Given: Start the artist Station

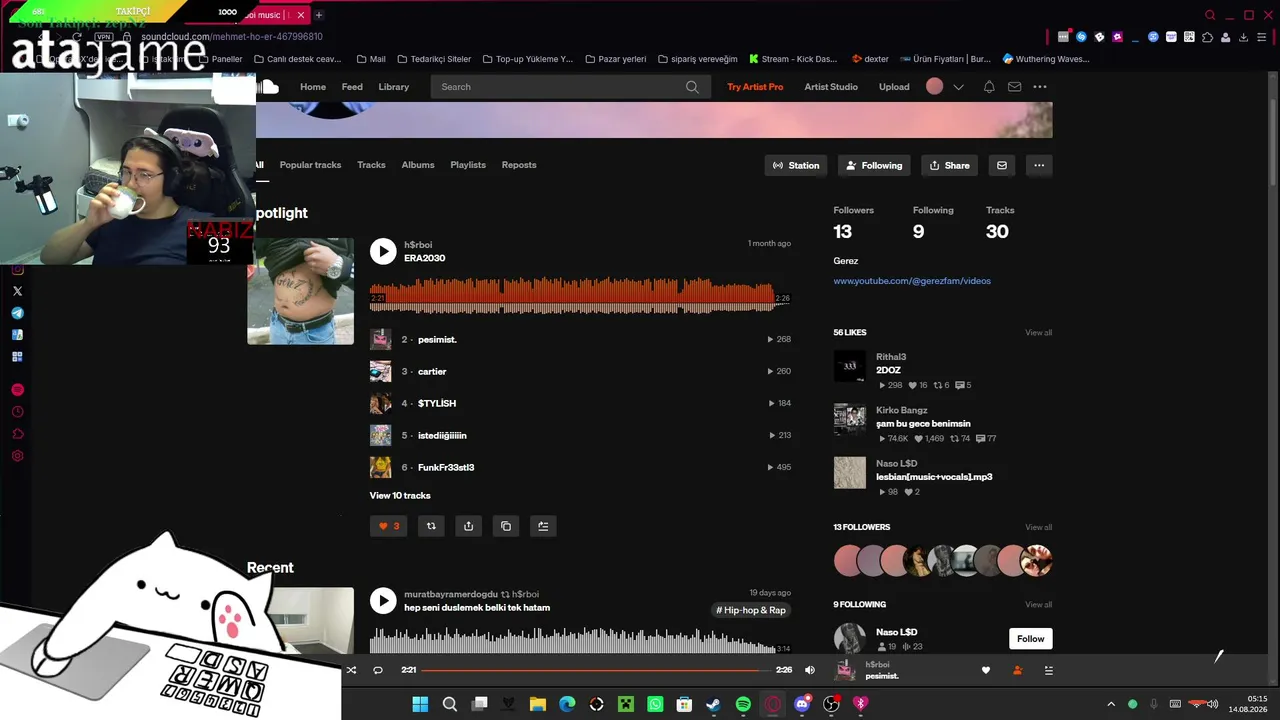Looking at the screenshot, I should tap(796, 165).
